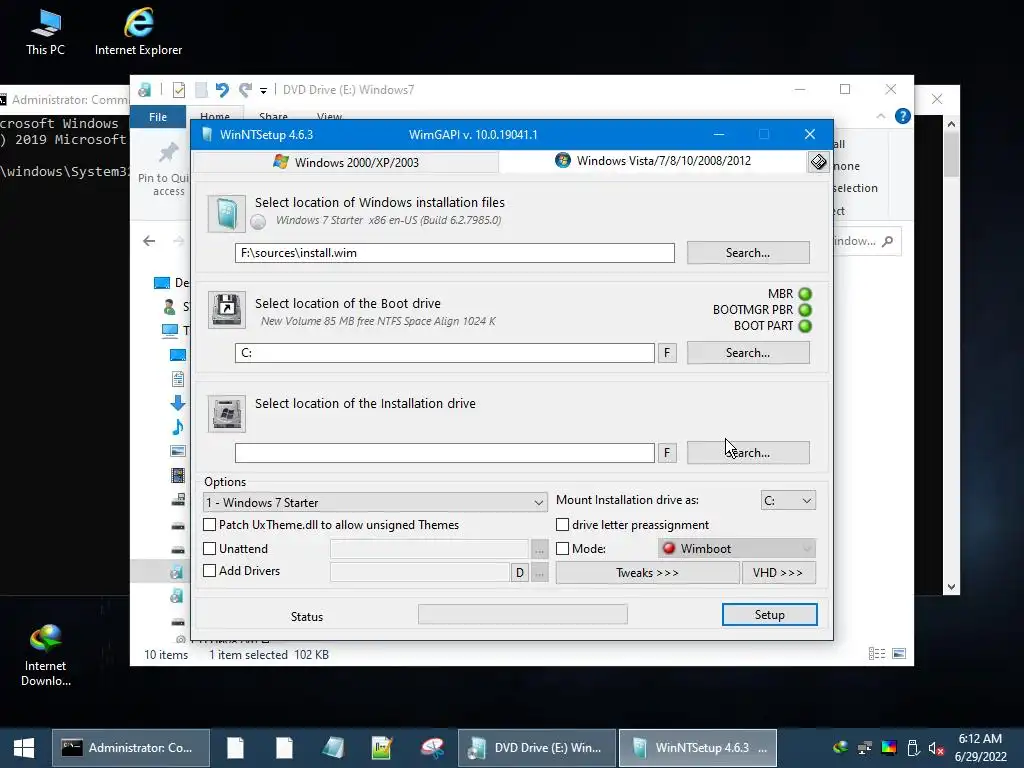Tick the Mode checkbox

(x=562, y=549)
